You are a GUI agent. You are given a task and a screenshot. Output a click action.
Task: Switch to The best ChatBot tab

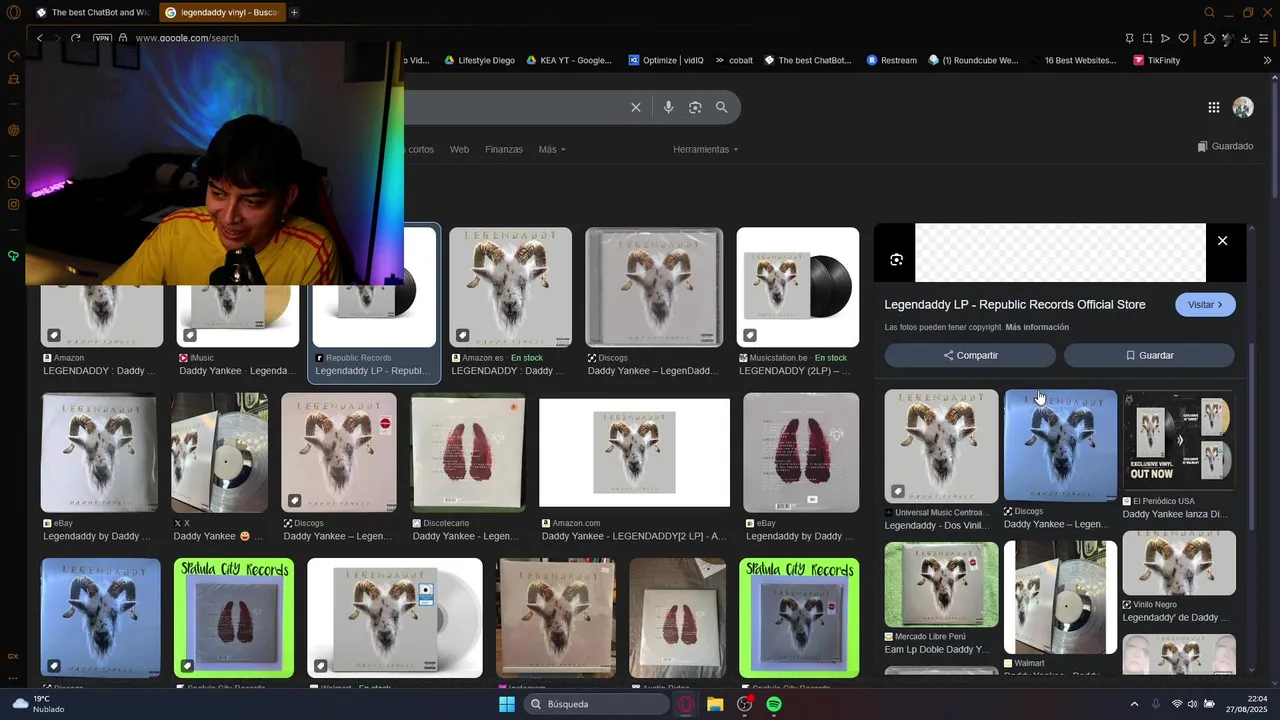coord(92,12)
